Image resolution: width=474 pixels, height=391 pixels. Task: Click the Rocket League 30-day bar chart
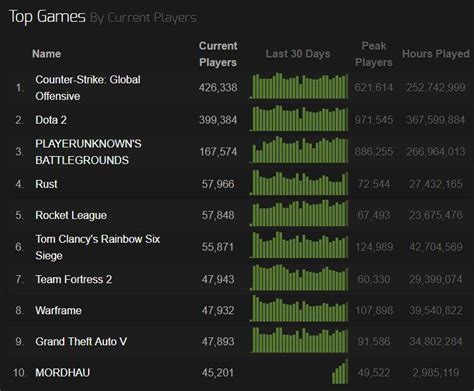(x=299, y=213)
